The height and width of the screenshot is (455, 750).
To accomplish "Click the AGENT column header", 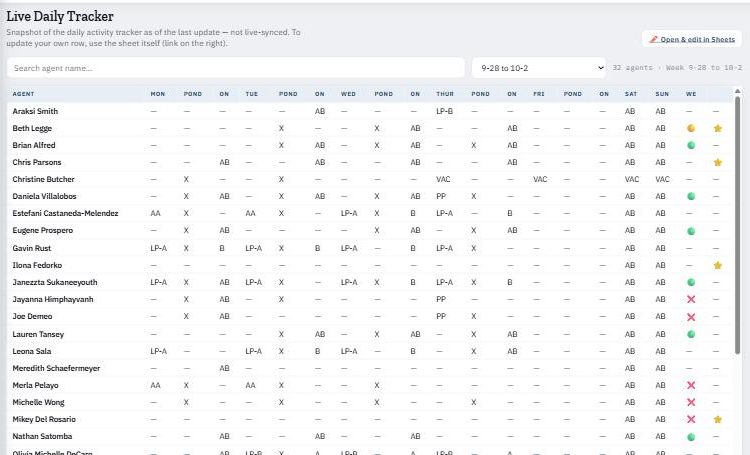I will (x=23, y=94).
